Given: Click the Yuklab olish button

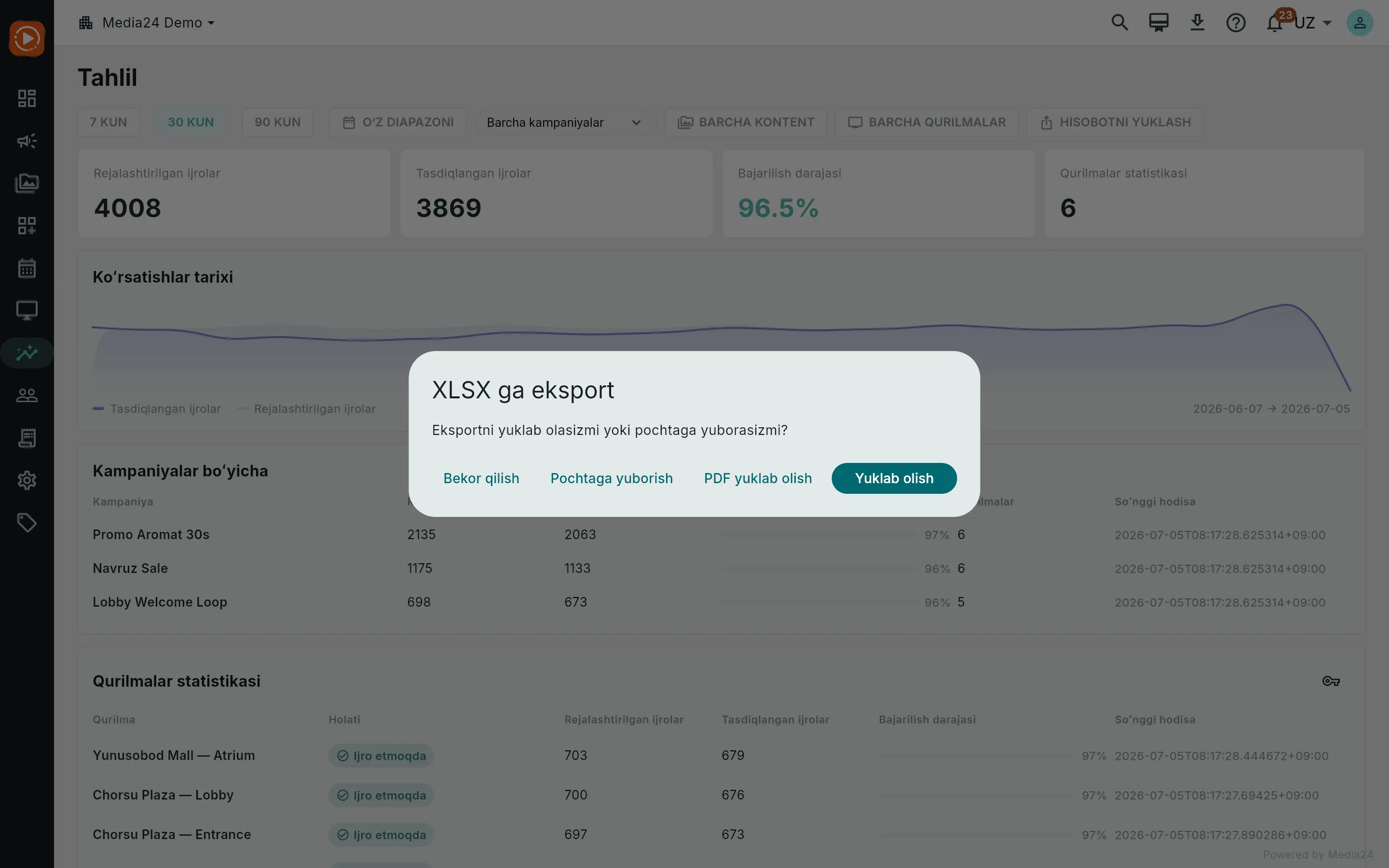Looking at the screenshot, I should [x=894, y=478].
